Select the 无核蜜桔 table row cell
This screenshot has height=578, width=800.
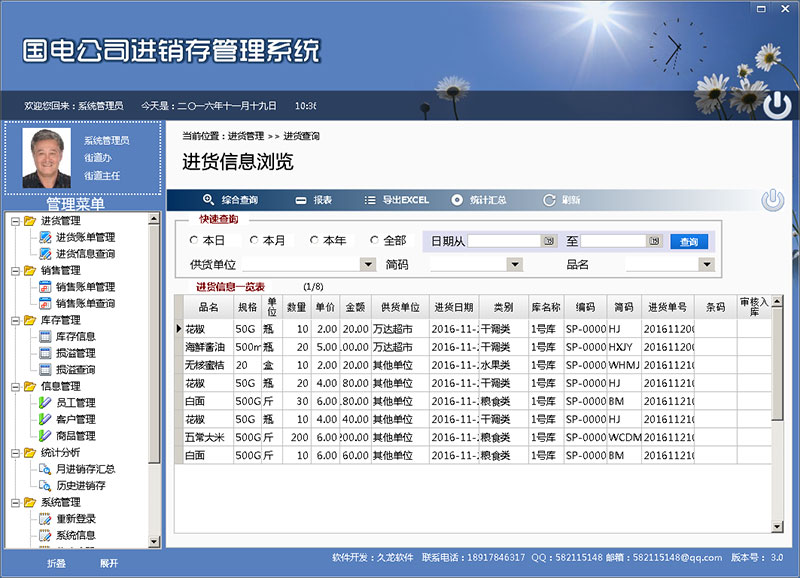tap(208, 365)
